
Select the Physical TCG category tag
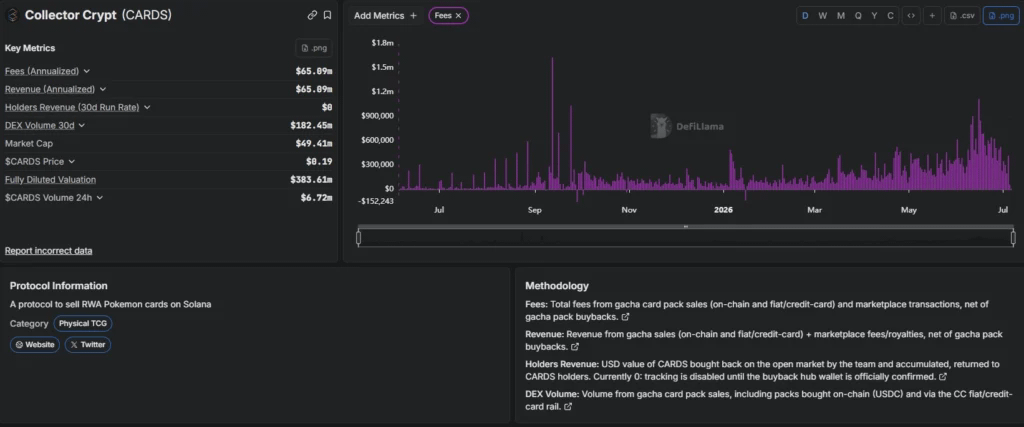tap(83, 323)
